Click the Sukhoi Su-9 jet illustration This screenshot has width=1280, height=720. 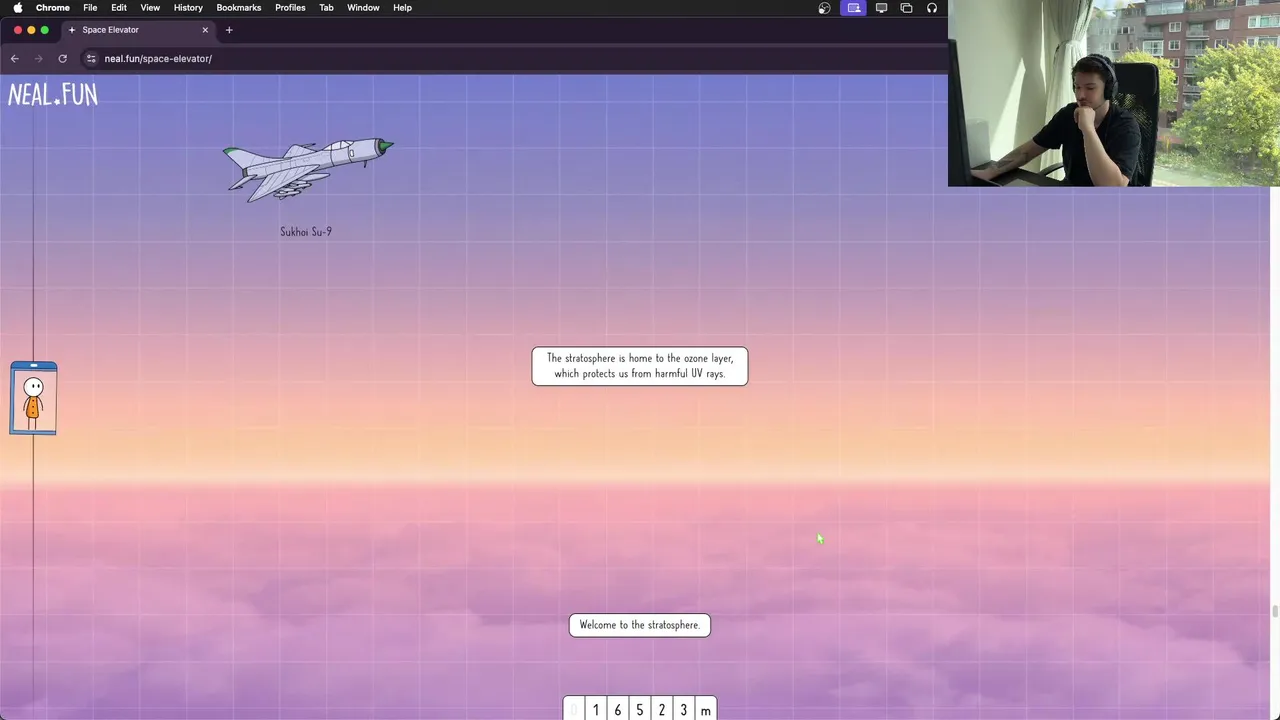click(308, 169)
